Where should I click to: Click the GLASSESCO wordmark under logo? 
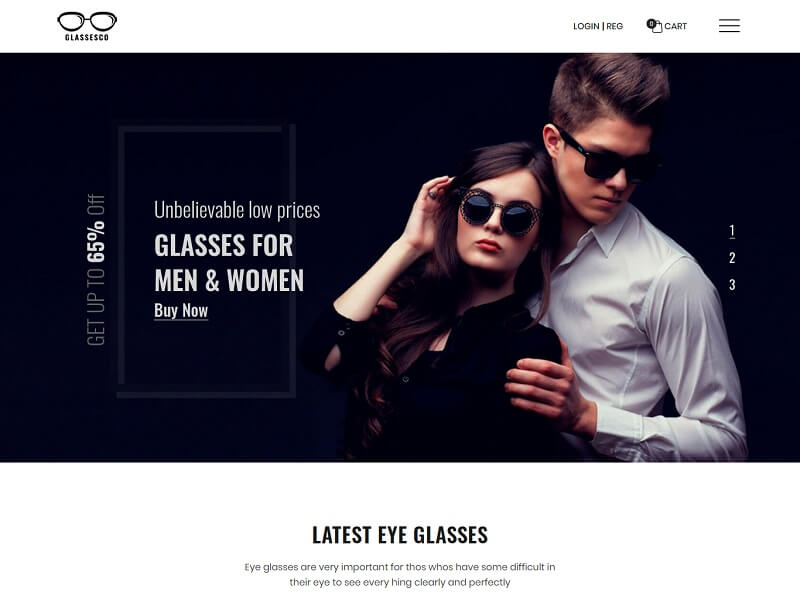(x=87, y=37)
